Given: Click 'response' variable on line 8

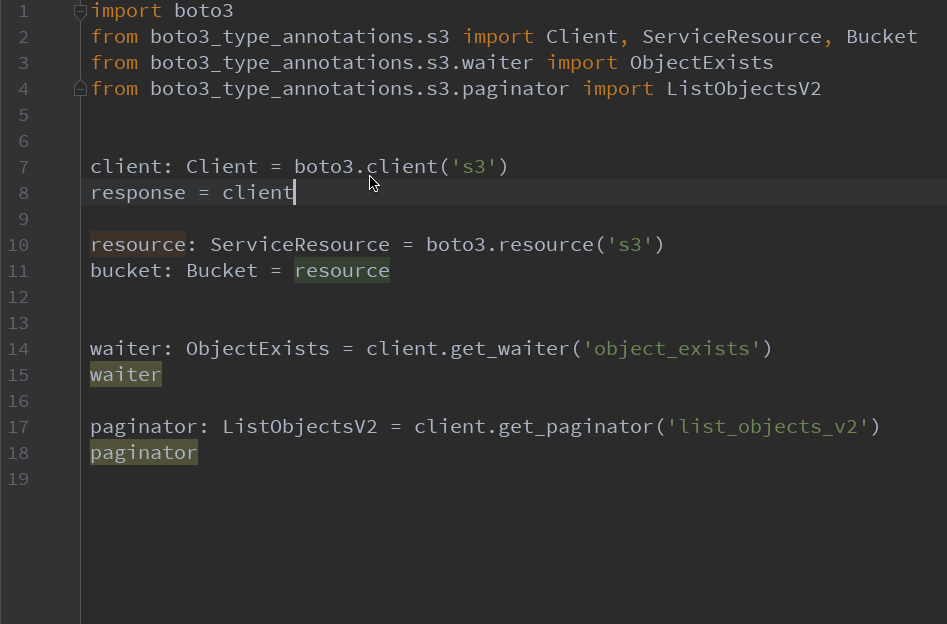Looking at the screenshot, I should tap(138, 193).
